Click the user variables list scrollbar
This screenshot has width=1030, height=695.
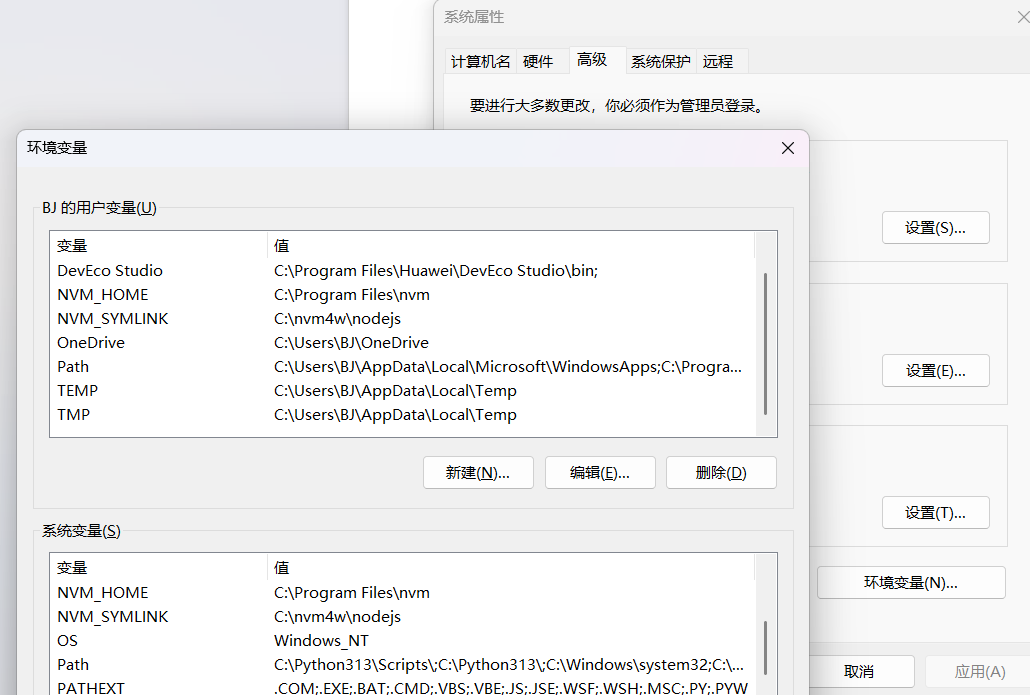766,344
